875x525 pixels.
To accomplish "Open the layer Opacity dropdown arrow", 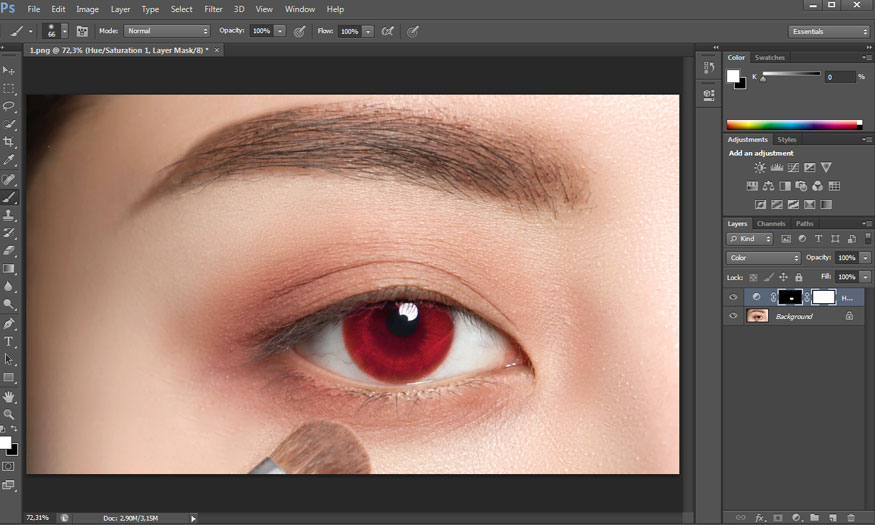I will click(865, 258).
